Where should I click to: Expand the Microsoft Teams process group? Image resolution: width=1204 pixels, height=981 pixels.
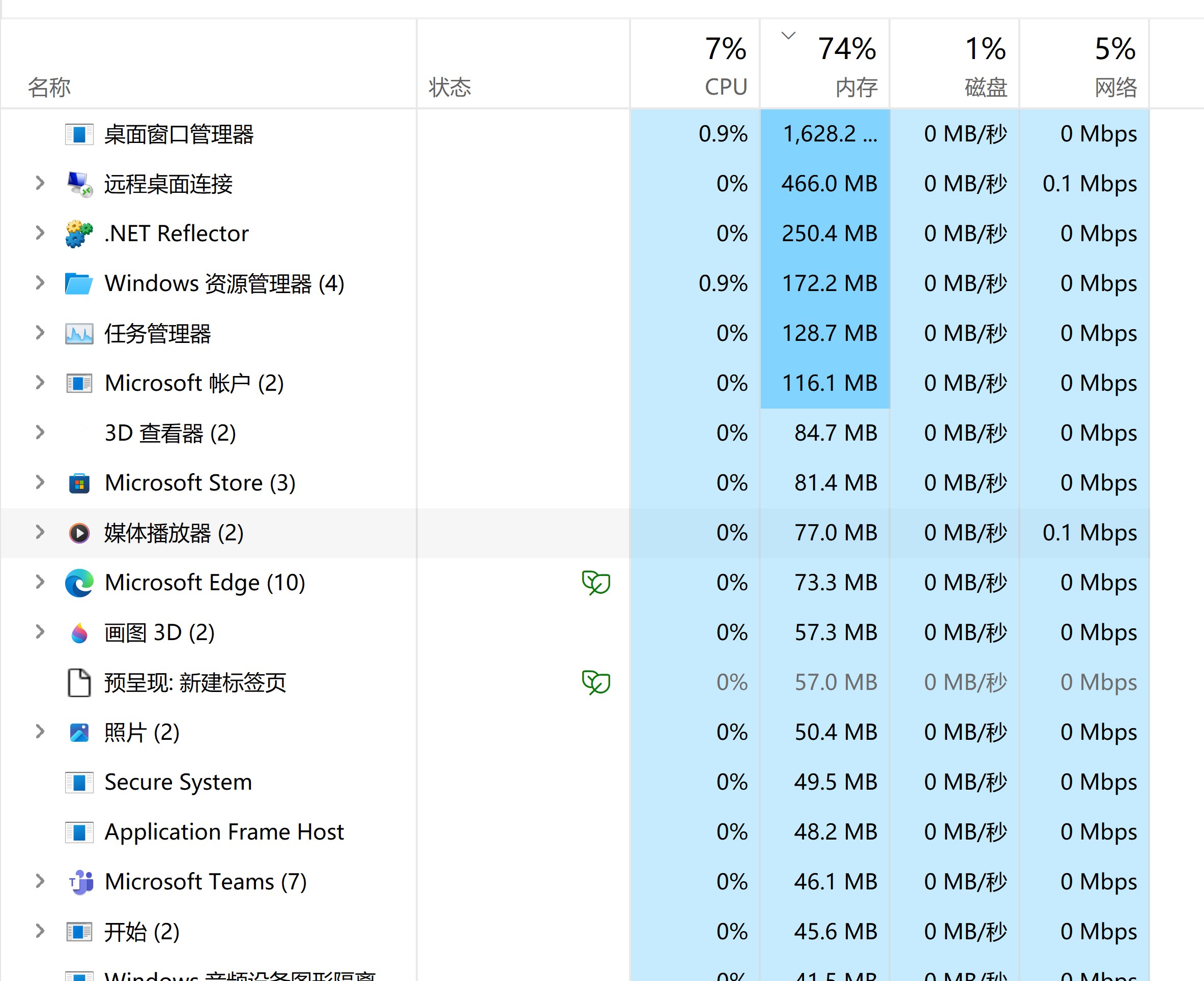click(x=40, y=882)
